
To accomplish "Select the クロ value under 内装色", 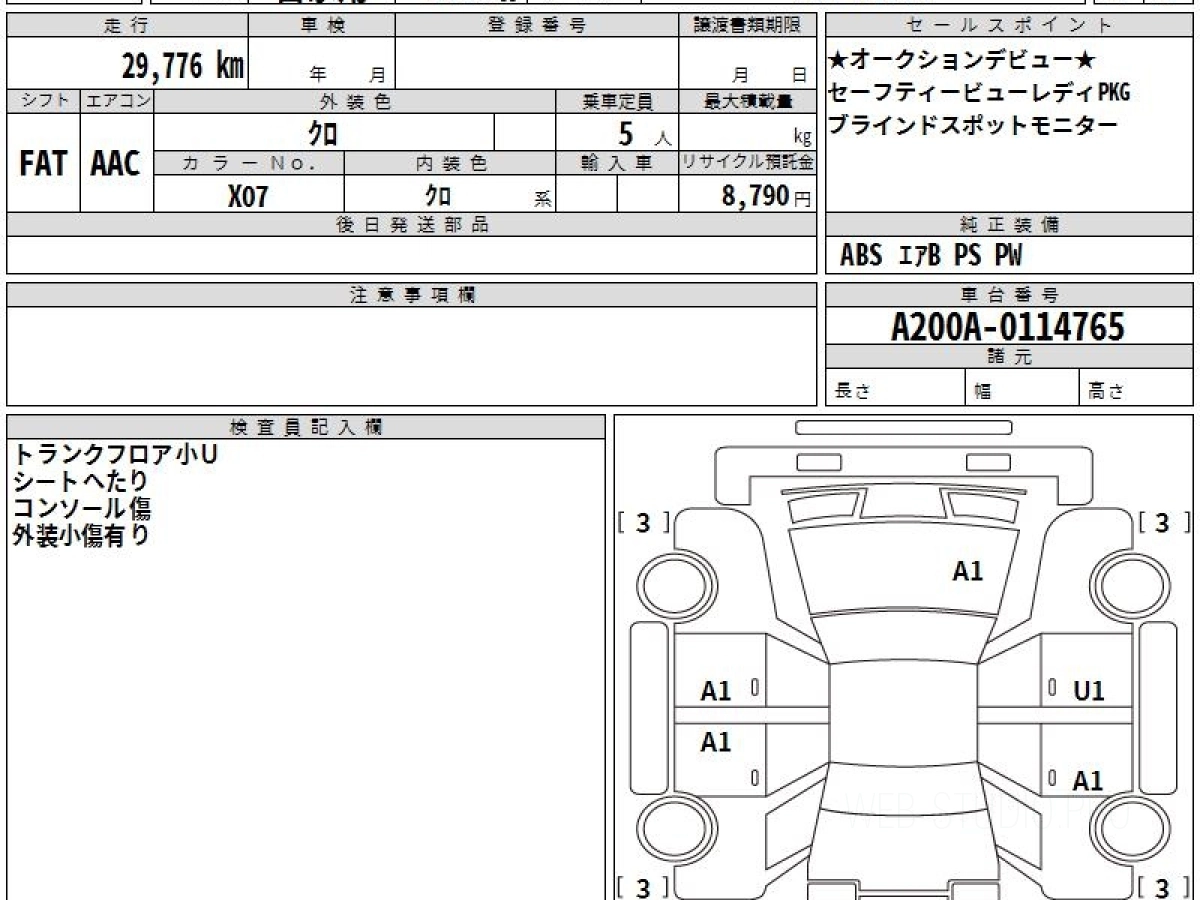I will click(x=437, y=195).
